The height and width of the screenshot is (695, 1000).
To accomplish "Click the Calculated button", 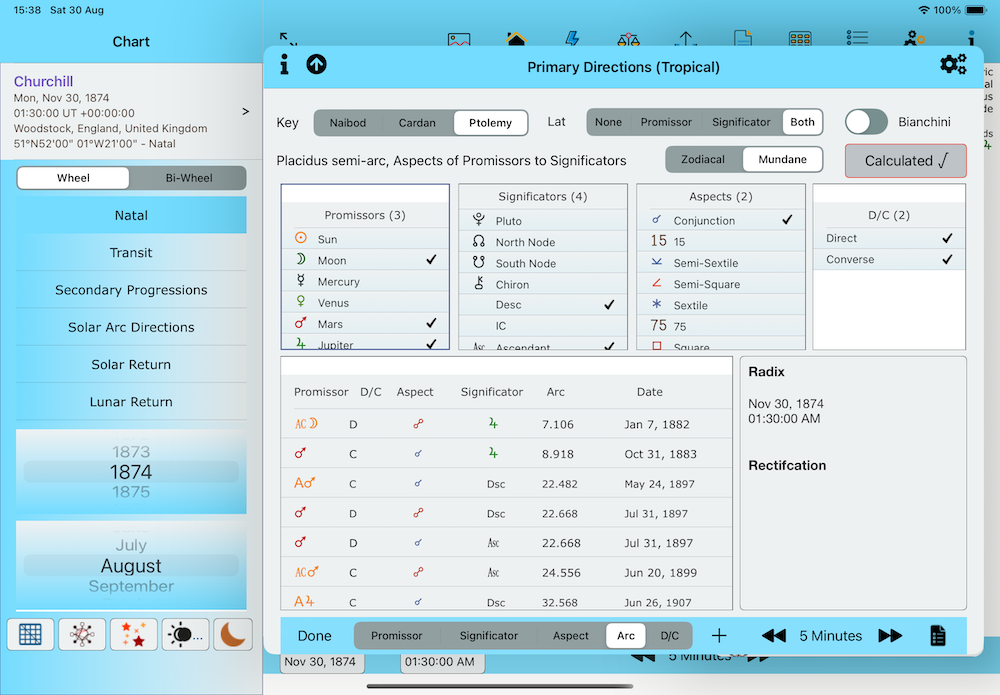I will tap(905, 160).
